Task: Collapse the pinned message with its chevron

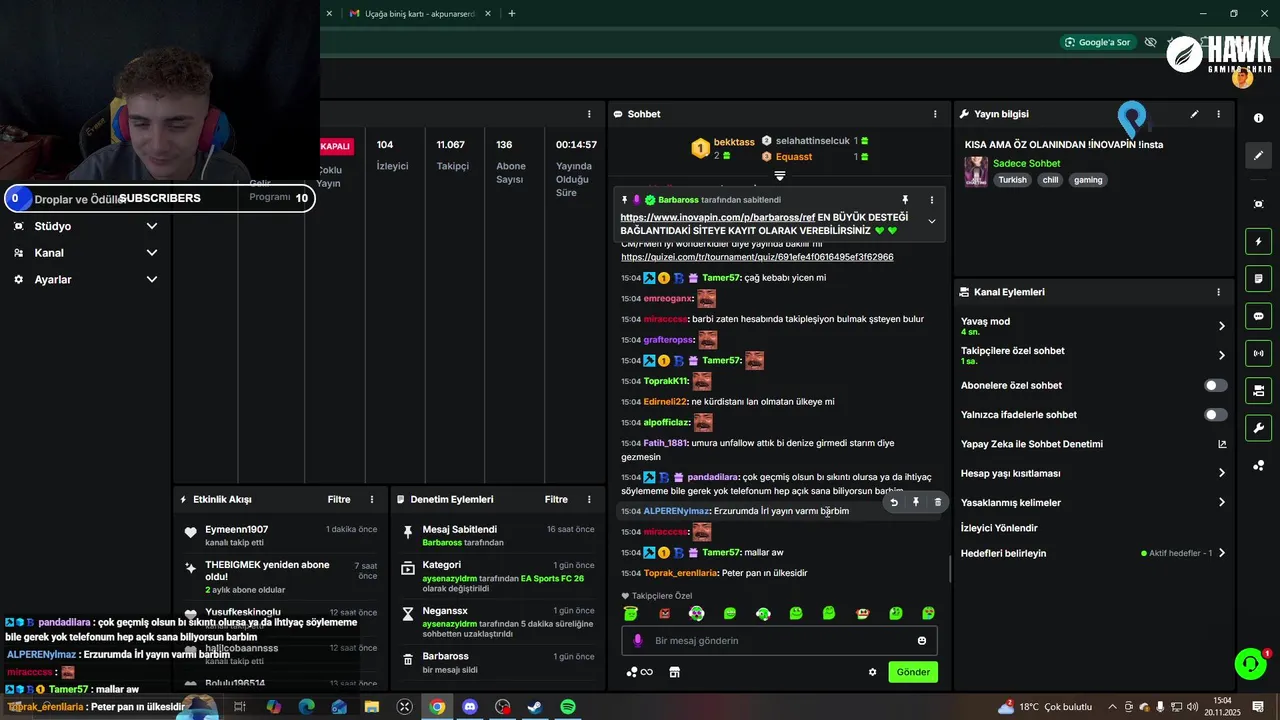Action: 932,221
